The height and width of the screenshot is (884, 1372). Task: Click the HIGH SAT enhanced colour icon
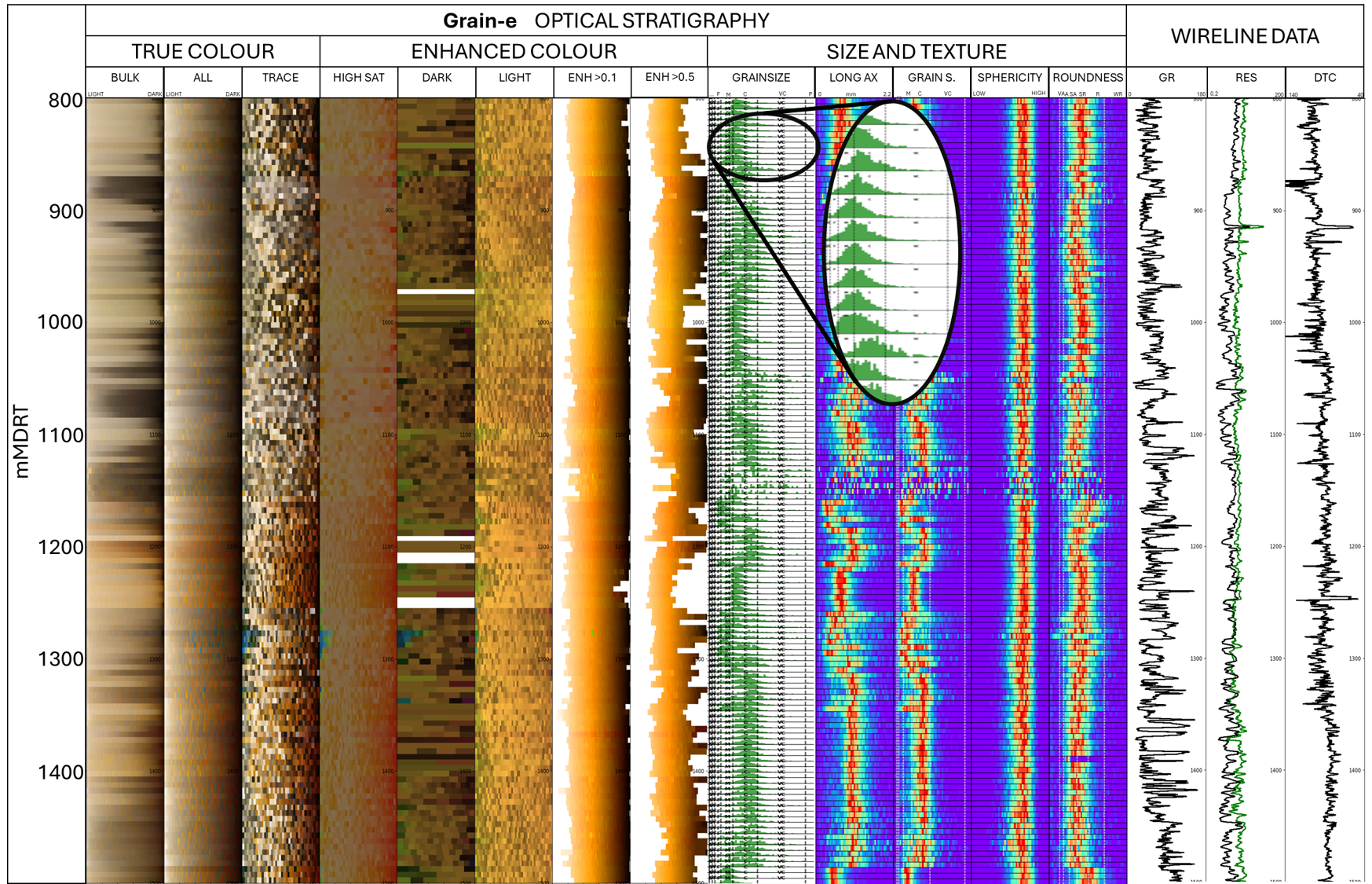(359, 78)
